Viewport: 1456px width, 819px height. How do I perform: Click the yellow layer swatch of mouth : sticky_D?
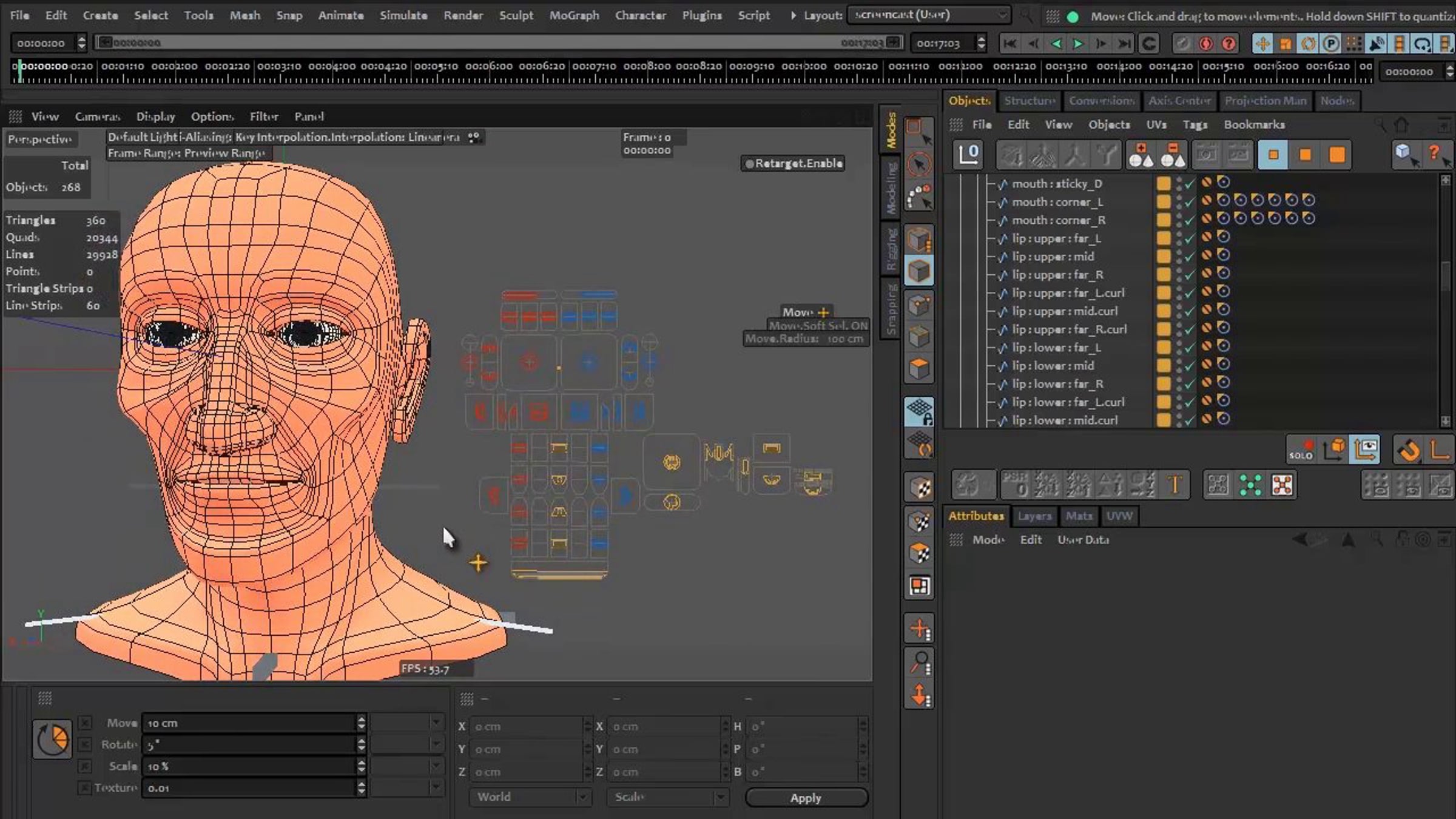point(1163,184)
